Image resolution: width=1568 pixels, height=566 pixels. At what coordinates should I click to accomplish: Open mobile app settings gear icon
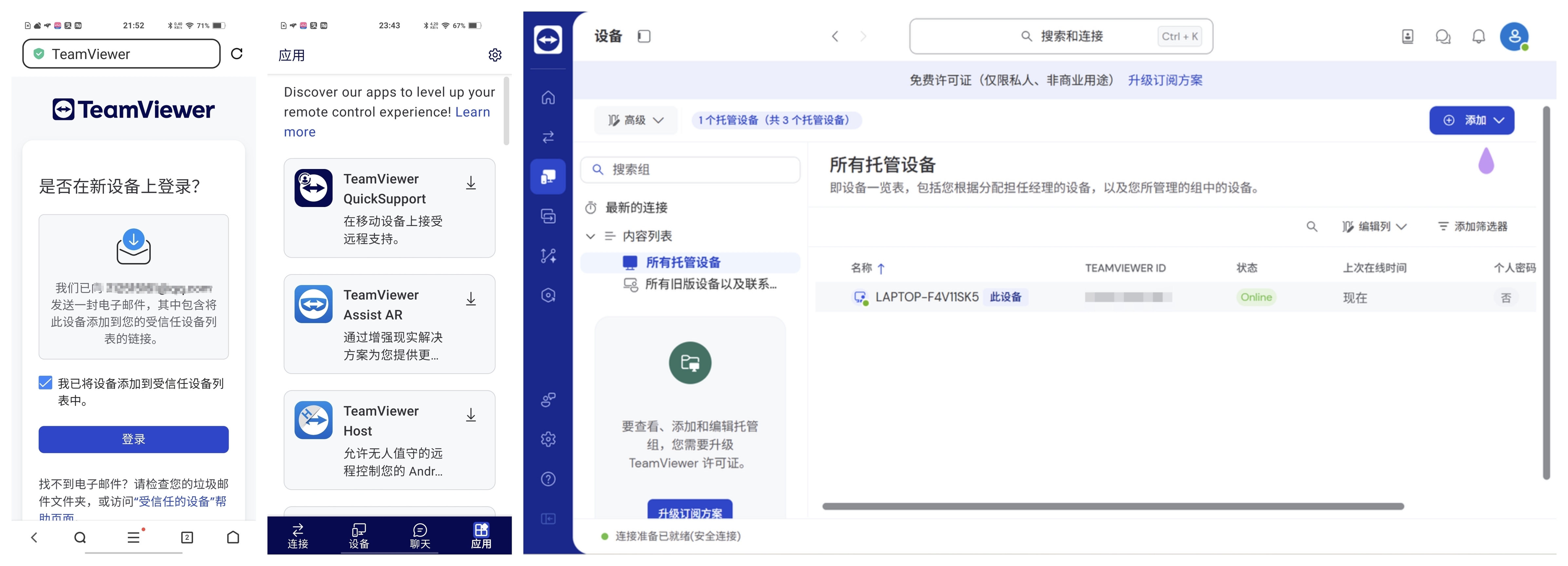(x=495, y=55)
